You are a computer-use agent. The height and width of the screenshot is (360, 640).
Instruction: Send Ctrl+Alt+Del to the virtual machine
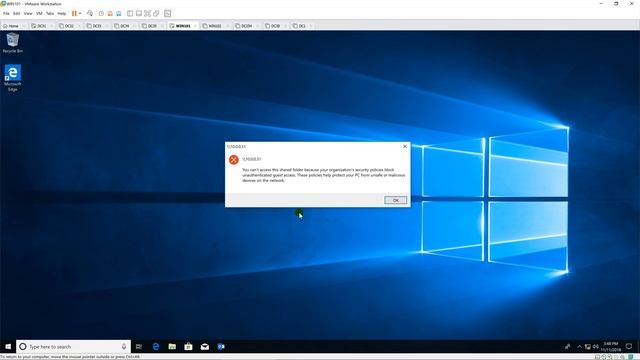[90, 13]
